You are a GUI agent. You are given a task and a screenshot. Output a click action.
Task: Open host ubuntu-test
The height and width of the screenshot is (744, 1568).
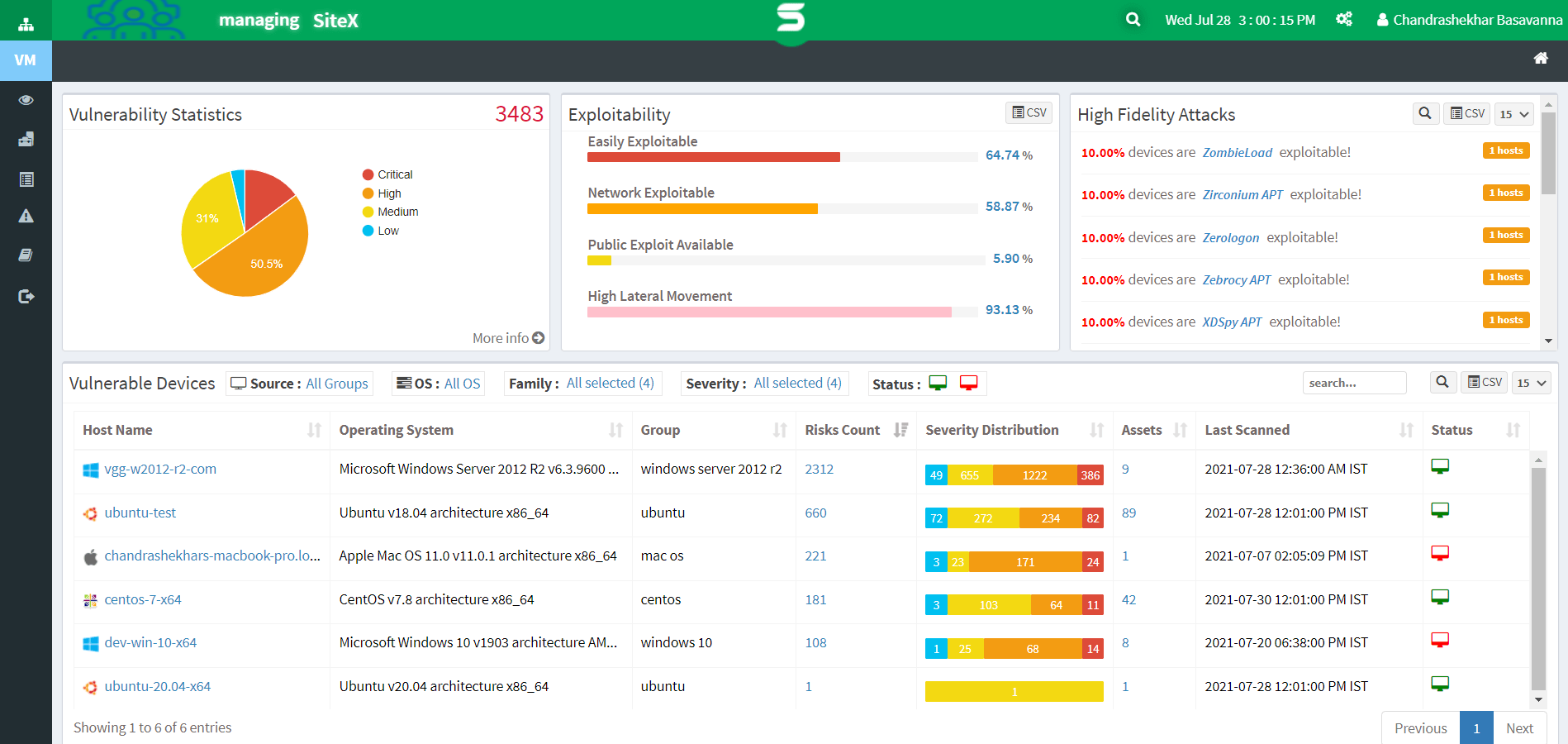point(140,513)
